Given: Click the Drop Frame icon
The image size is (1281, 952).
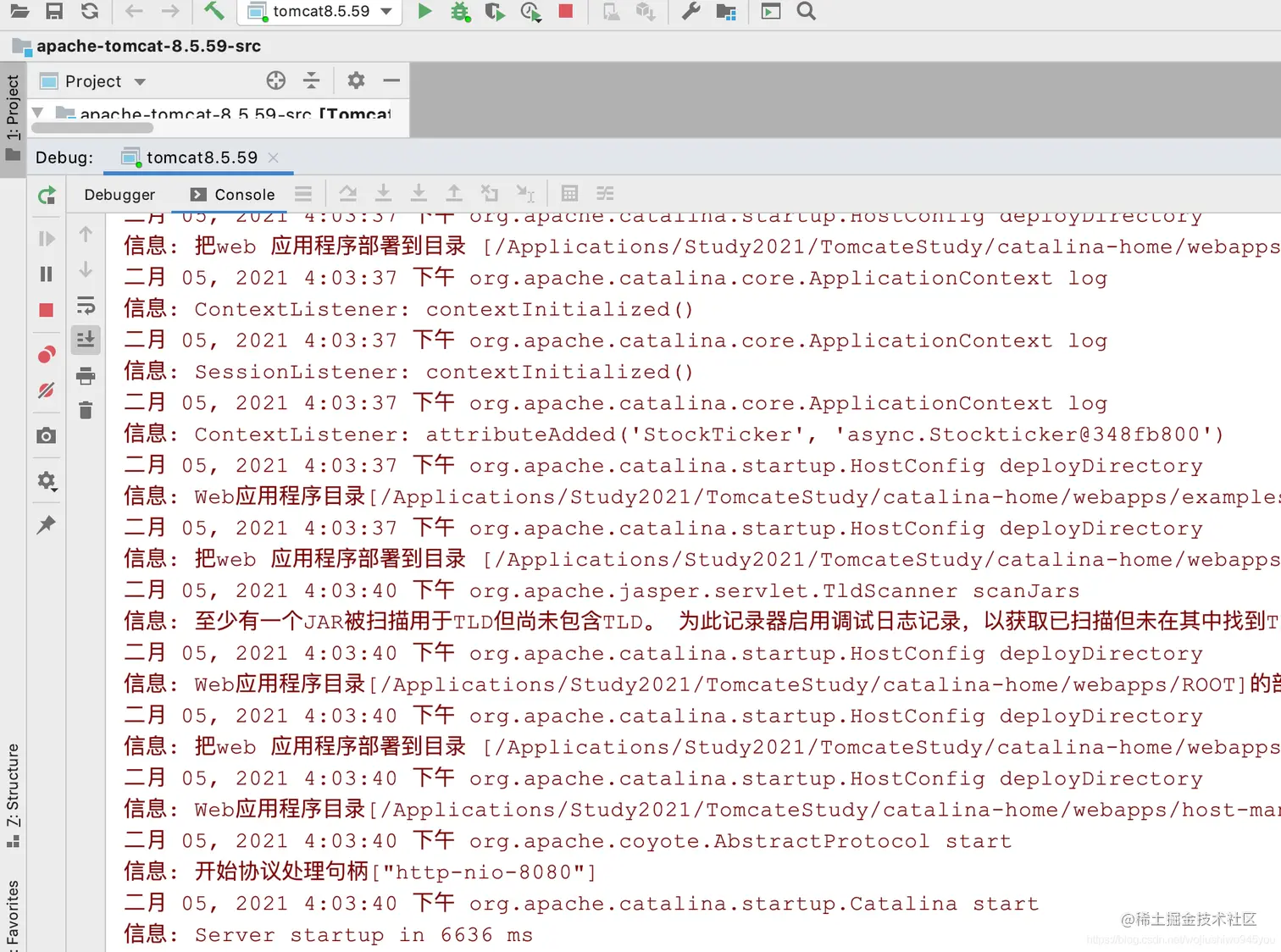Looking at the screenshot, I should click(x=490, y=193).
